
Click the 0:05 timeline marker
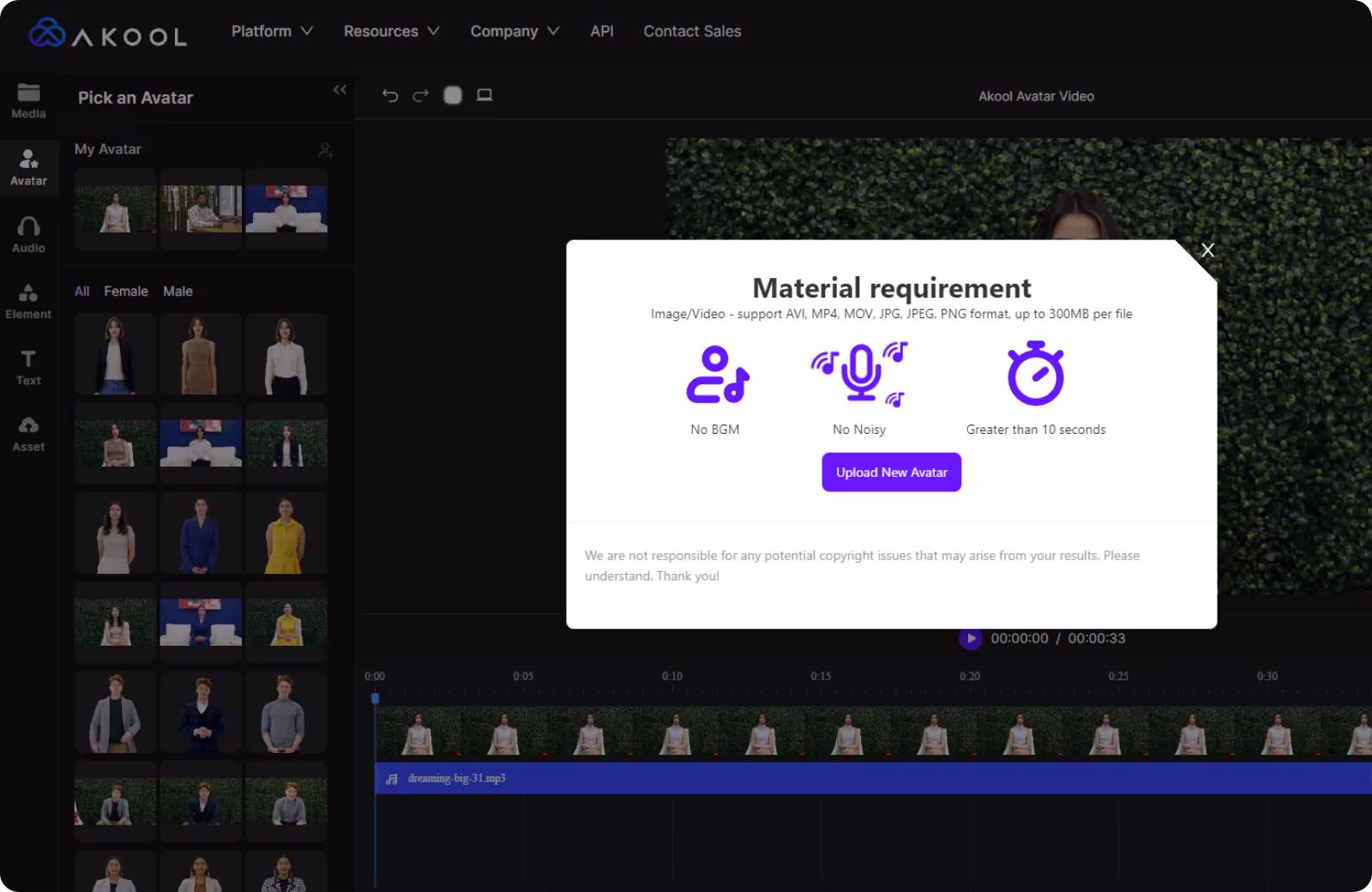pos(523,677)
